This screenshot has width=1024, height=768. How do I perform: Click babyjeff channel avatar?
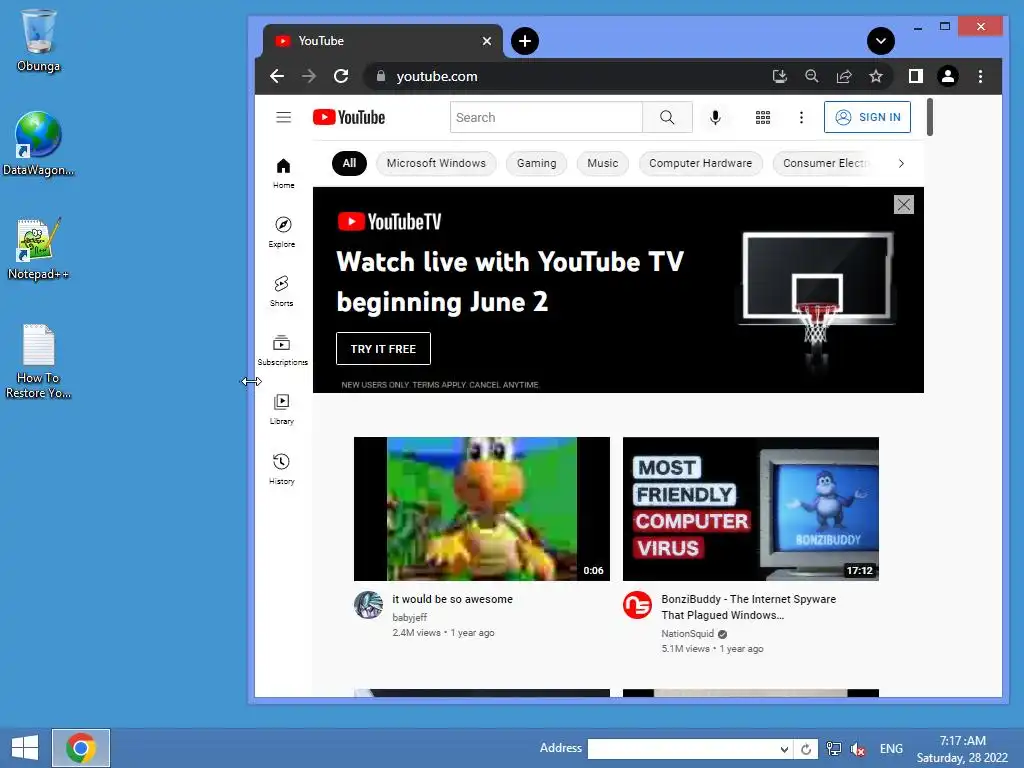coord(368,605)
